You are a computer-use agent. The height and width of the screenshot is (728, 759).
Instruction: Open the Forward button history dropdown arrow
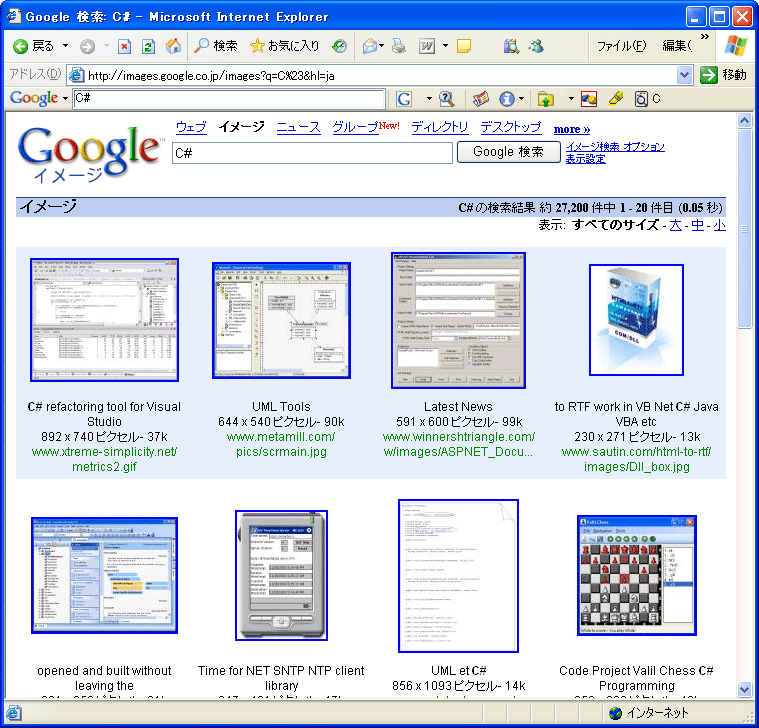(x=106, y=46)
